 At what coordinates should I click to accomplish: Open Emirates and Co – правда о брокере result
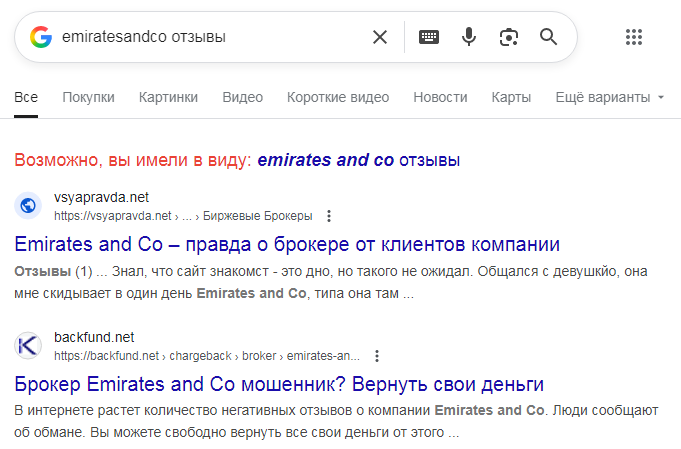[287, 244]
